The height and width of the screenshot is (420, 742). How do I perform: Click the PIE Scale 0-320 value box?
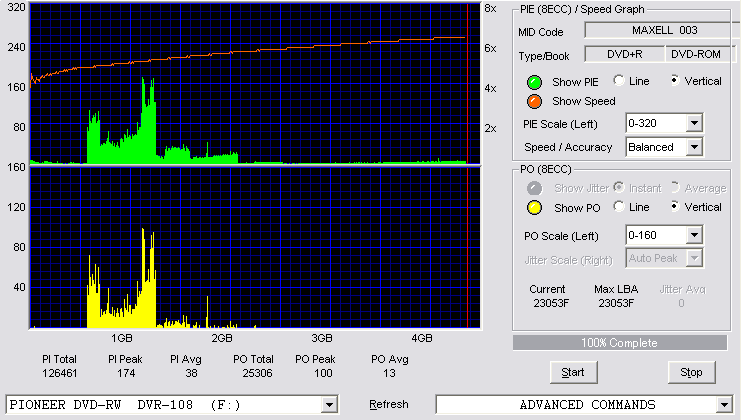(x=656, y=123)
